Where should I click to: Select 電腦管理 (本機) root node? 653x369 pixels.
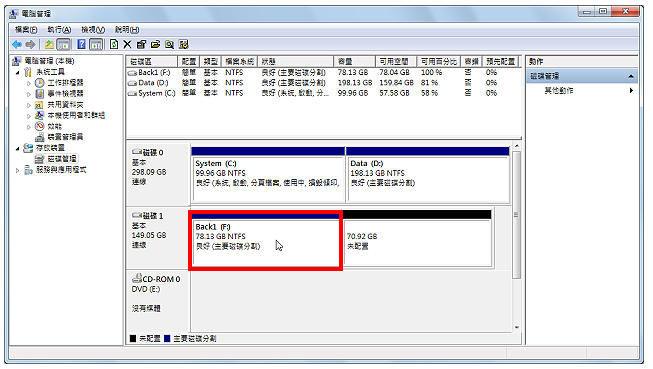tap(49, 61)
